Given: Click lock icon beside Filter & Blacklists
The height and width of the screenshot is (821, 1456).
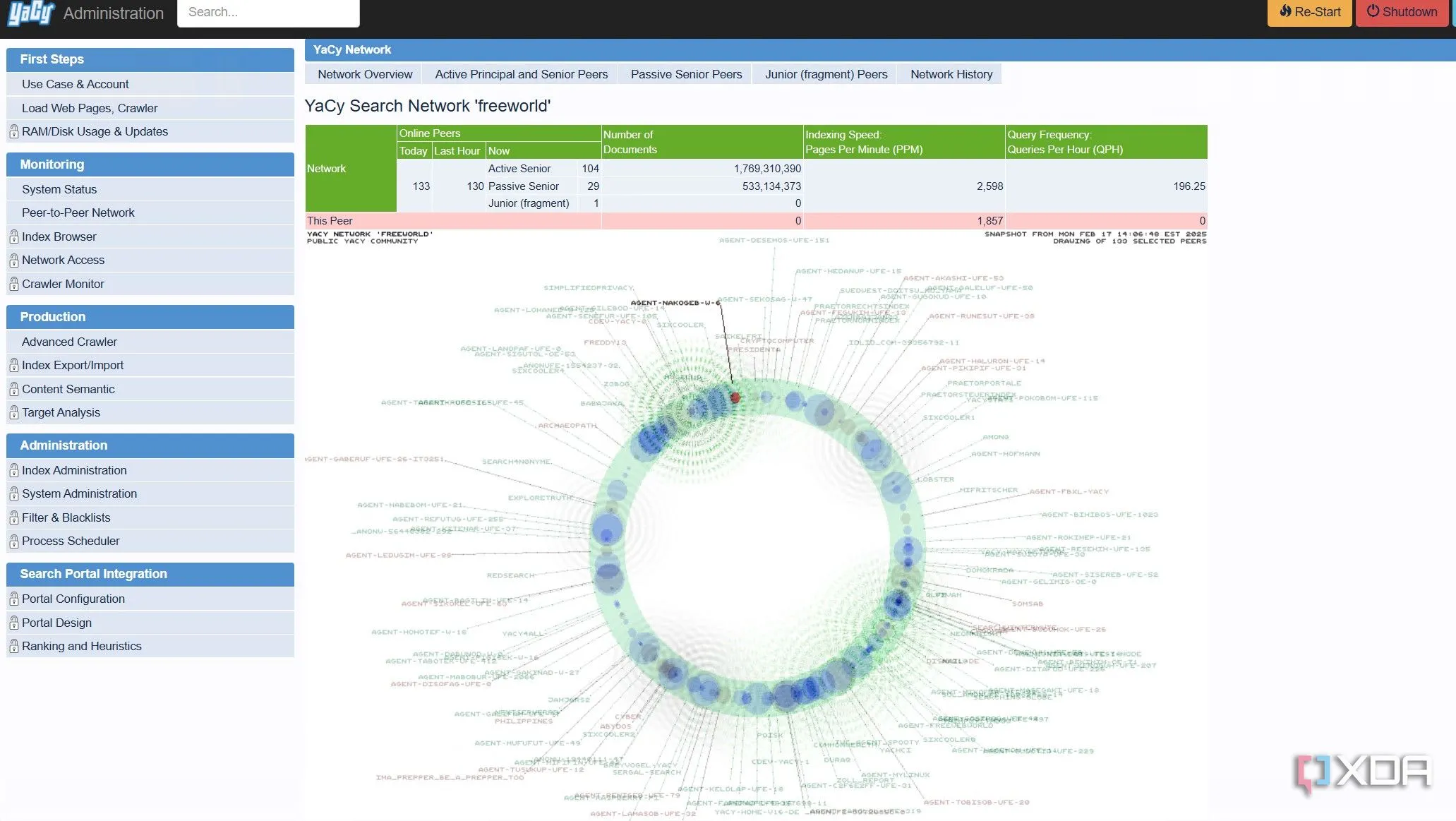Looking at the screenshot, I should [14, 518].
